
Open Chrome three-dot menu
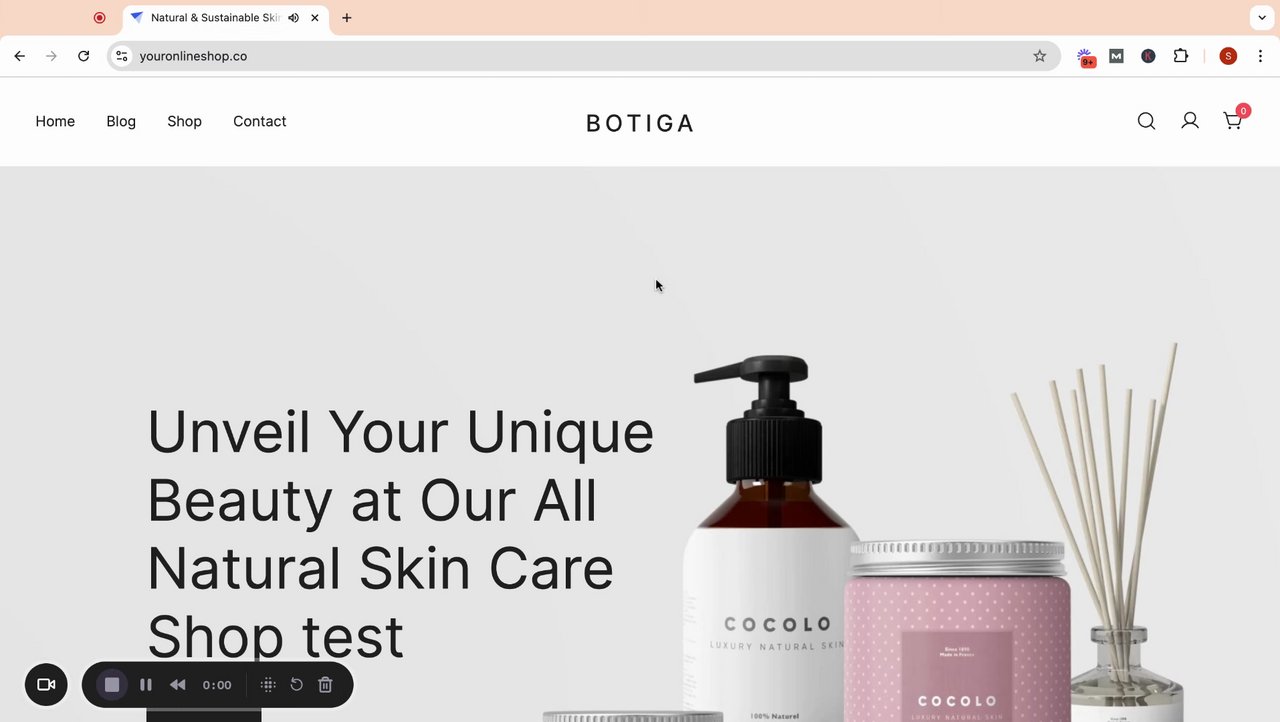tap(1260, 56)
